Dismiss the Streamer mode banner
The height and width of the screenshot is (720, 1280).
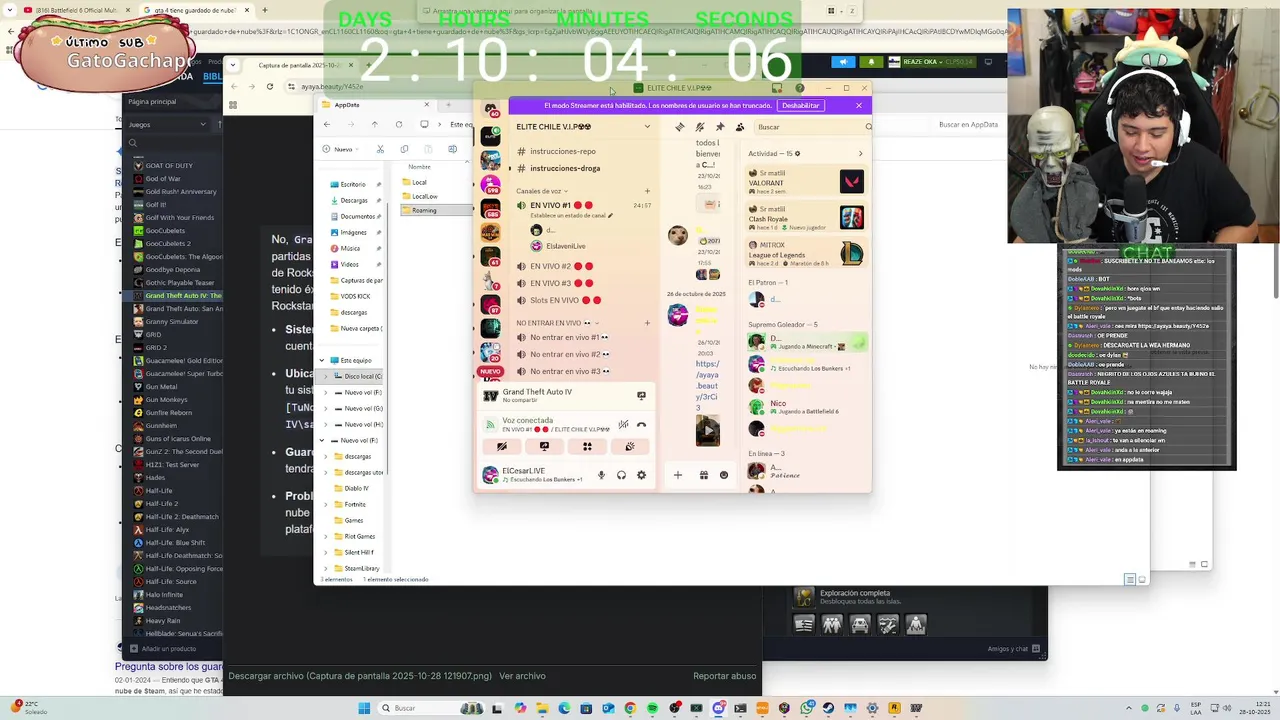point(858,105)
